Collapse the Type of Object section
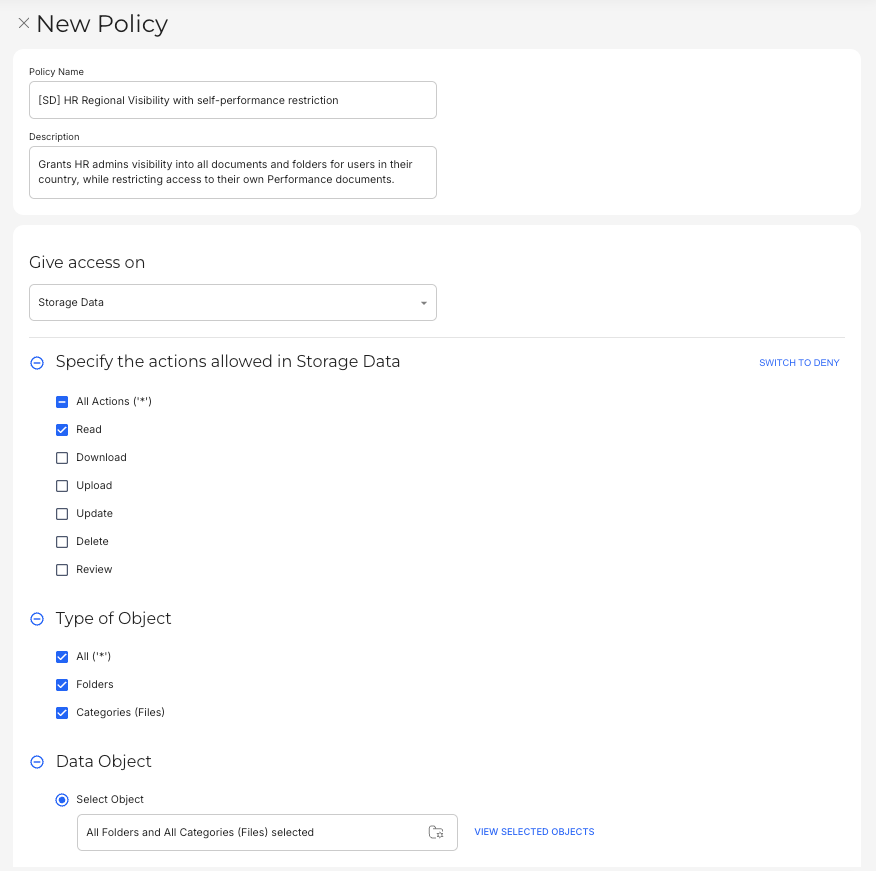The image size is (876, 871). pyautogui.click(x=37, y=619)
